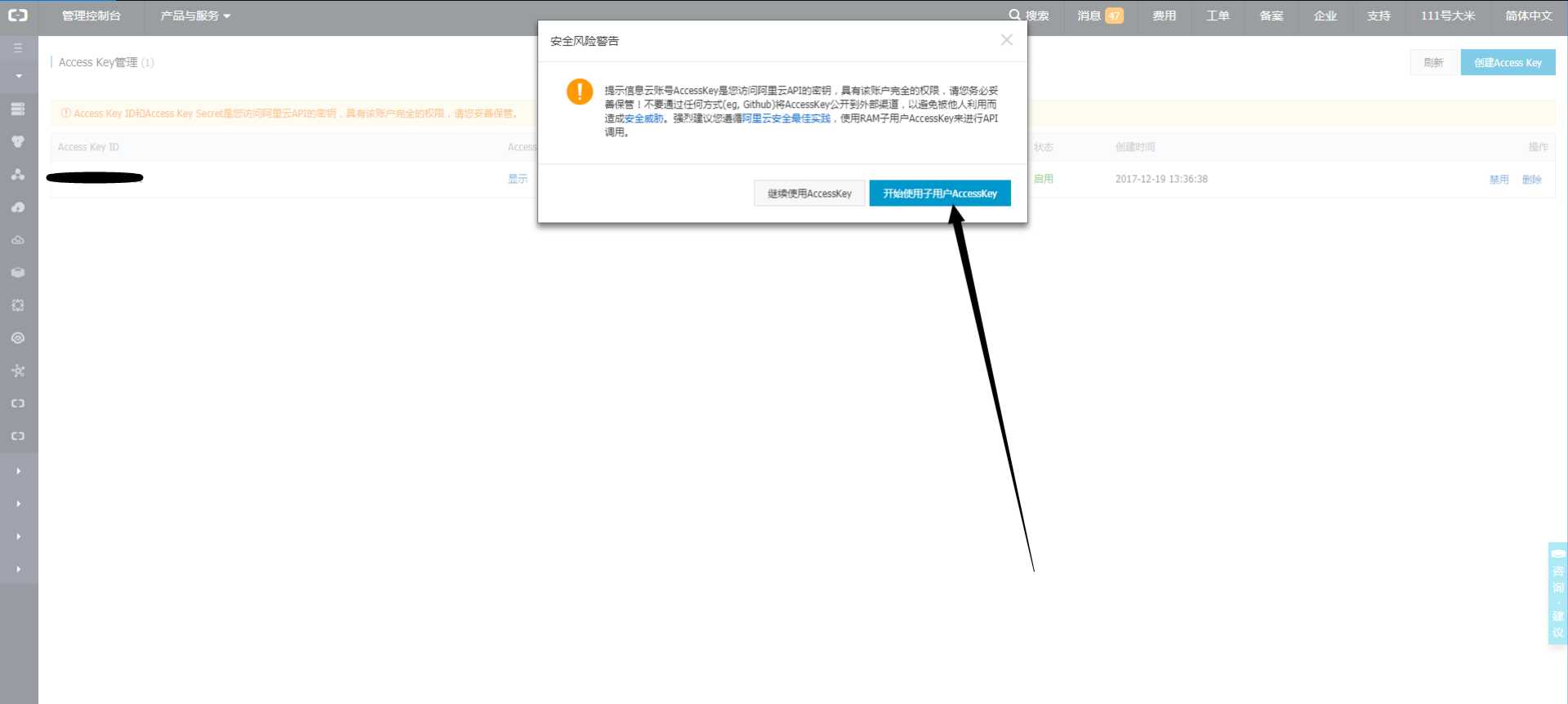Click the Access Key ID column header
The height and width of the screenshot is (704, 1568).
coord(88,147)
